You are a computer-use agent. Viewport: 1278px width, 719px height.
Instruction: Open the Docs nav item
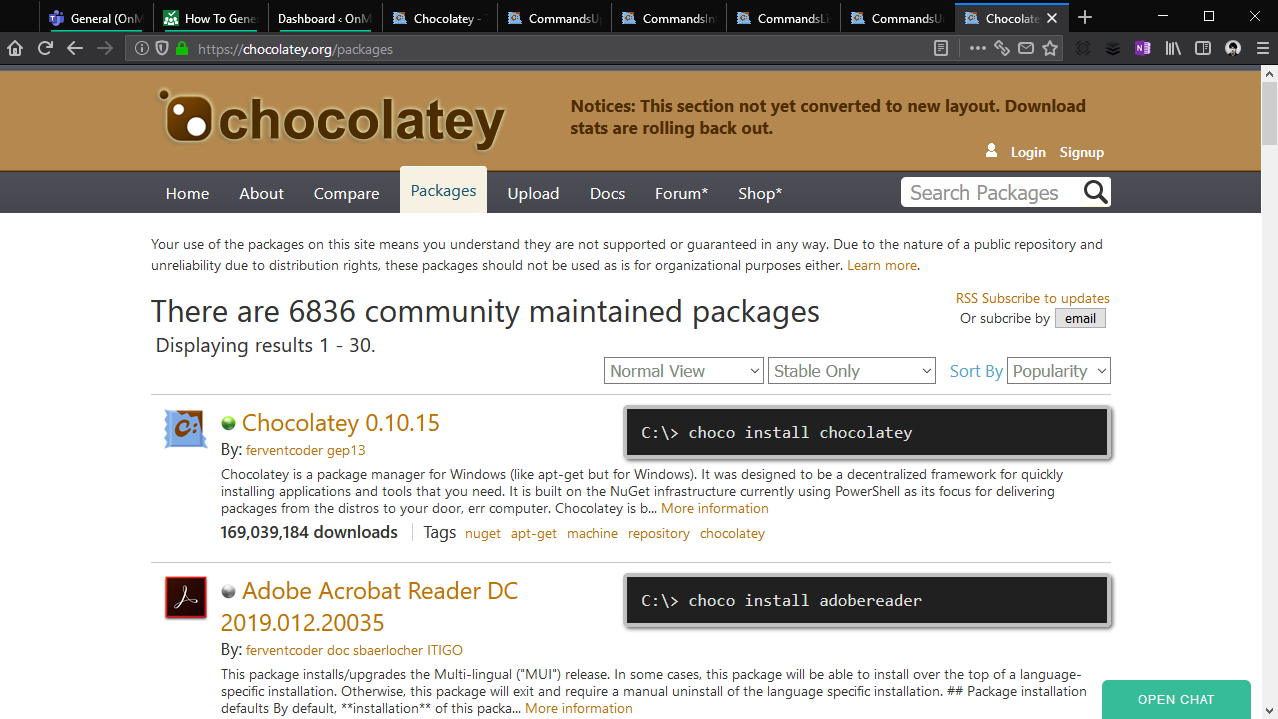pyautogui.click(x=607, y=193)
